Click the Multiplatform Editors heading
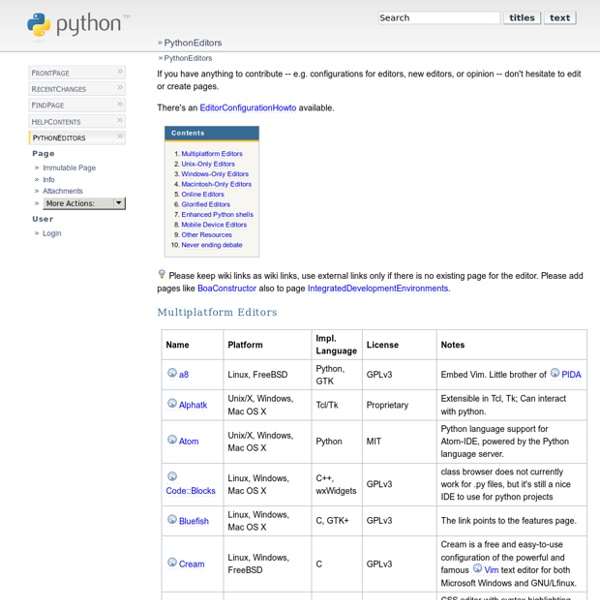This screenshot has height=600, width=600. click(217, 312)
